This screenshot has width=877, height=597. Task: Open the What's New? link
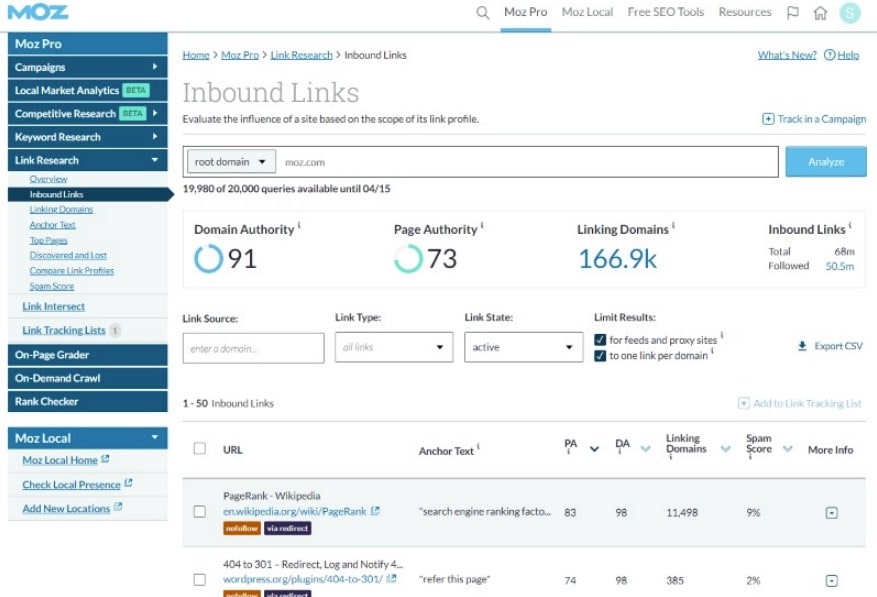[787, 55]
